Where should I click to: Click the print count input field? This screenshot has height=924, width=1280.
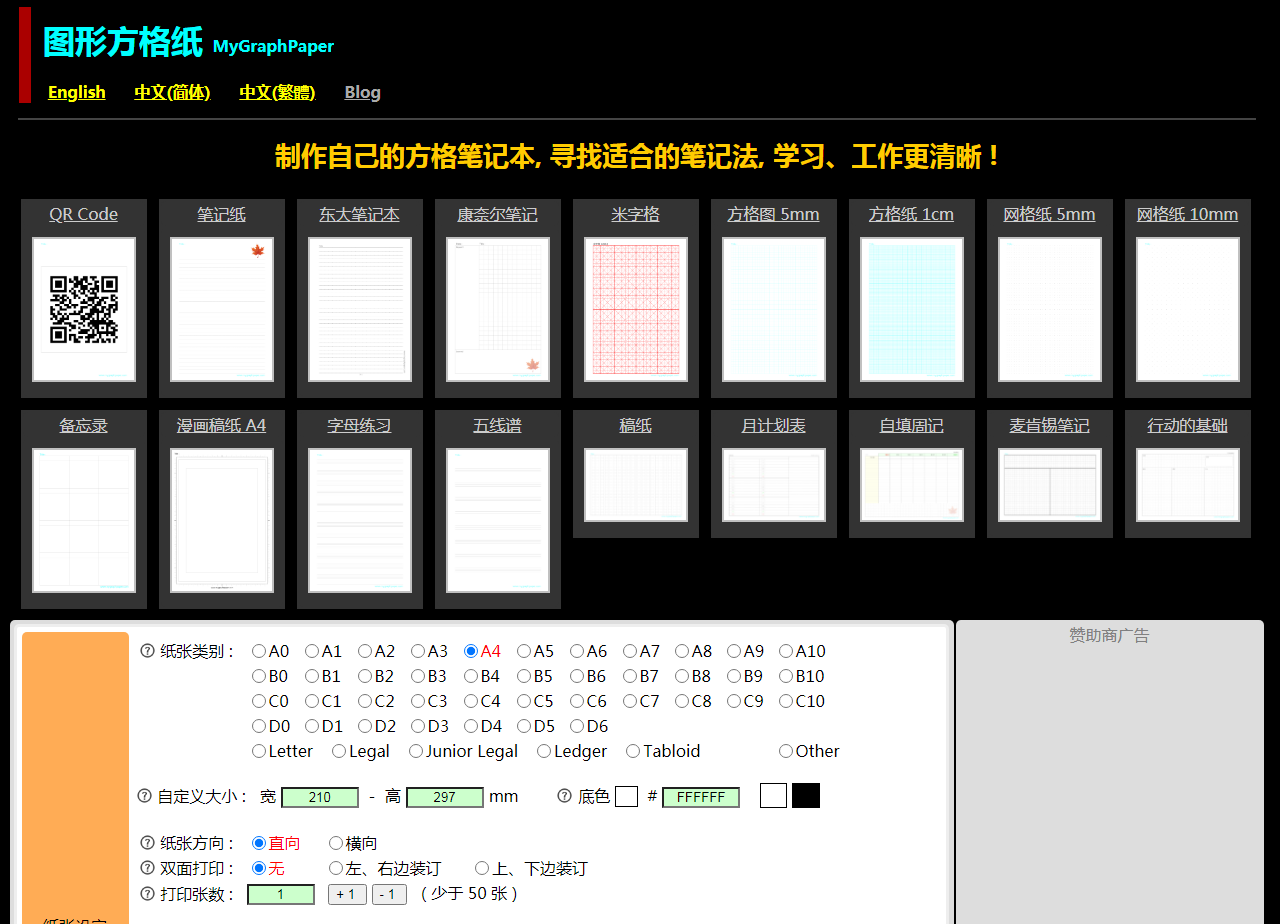coord(281,894)
